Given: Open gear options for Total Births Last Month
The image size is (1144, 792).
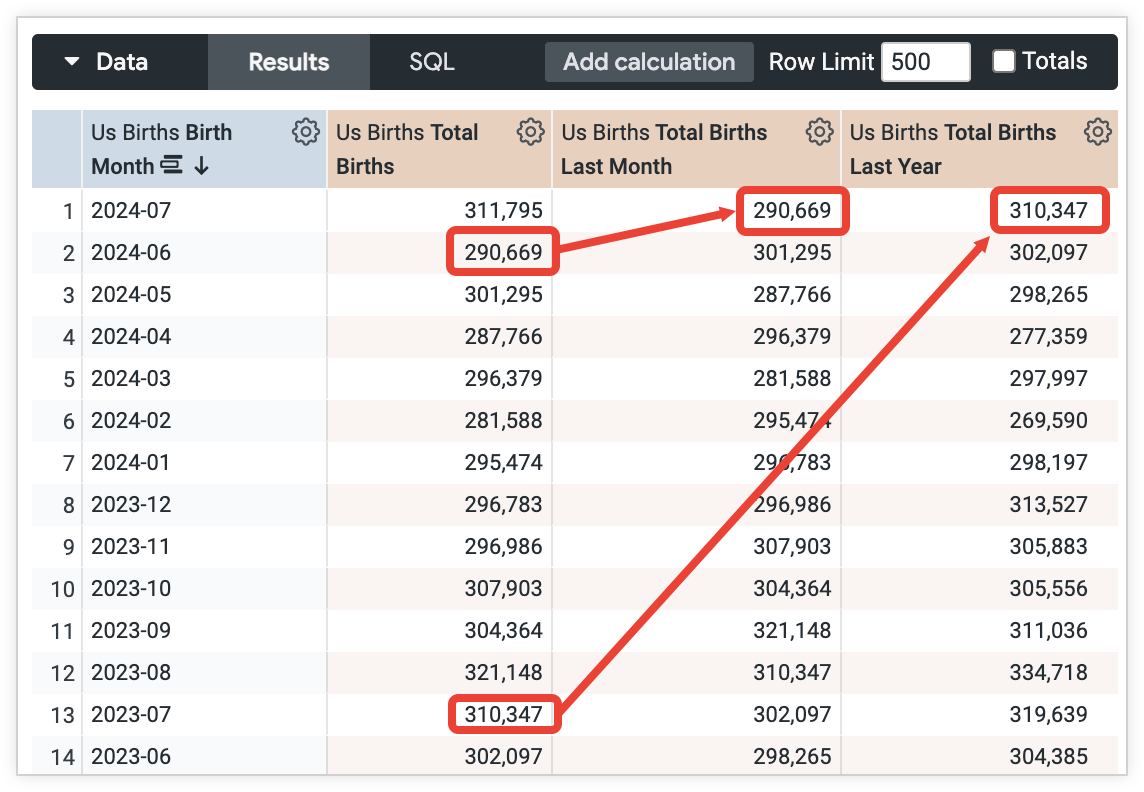Looking at the screenshot, I should pyautogui.click(x=819, y=131).
